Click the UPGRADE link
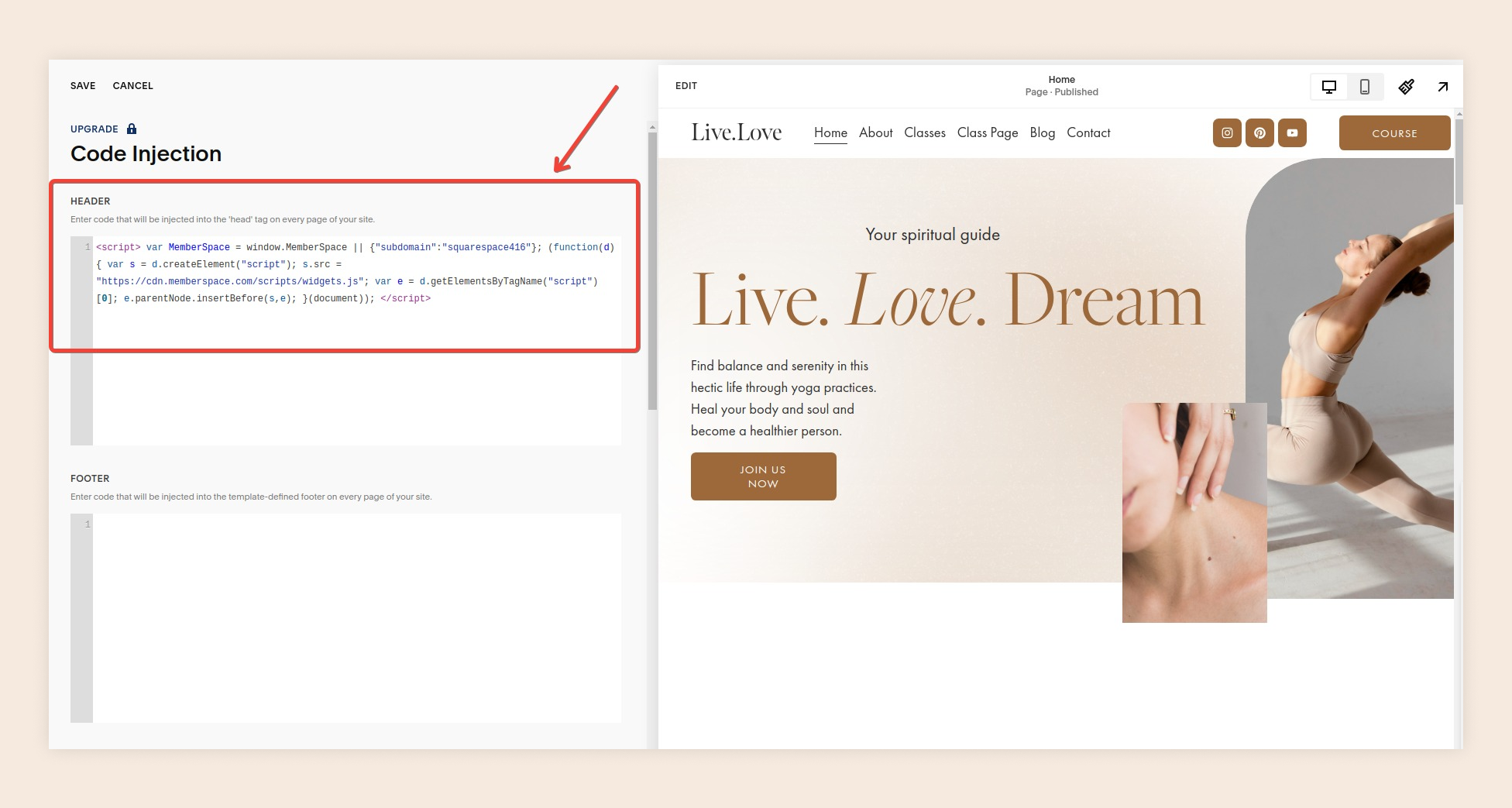The width and height of the screenshot is (1512, 808). [94, 129]
